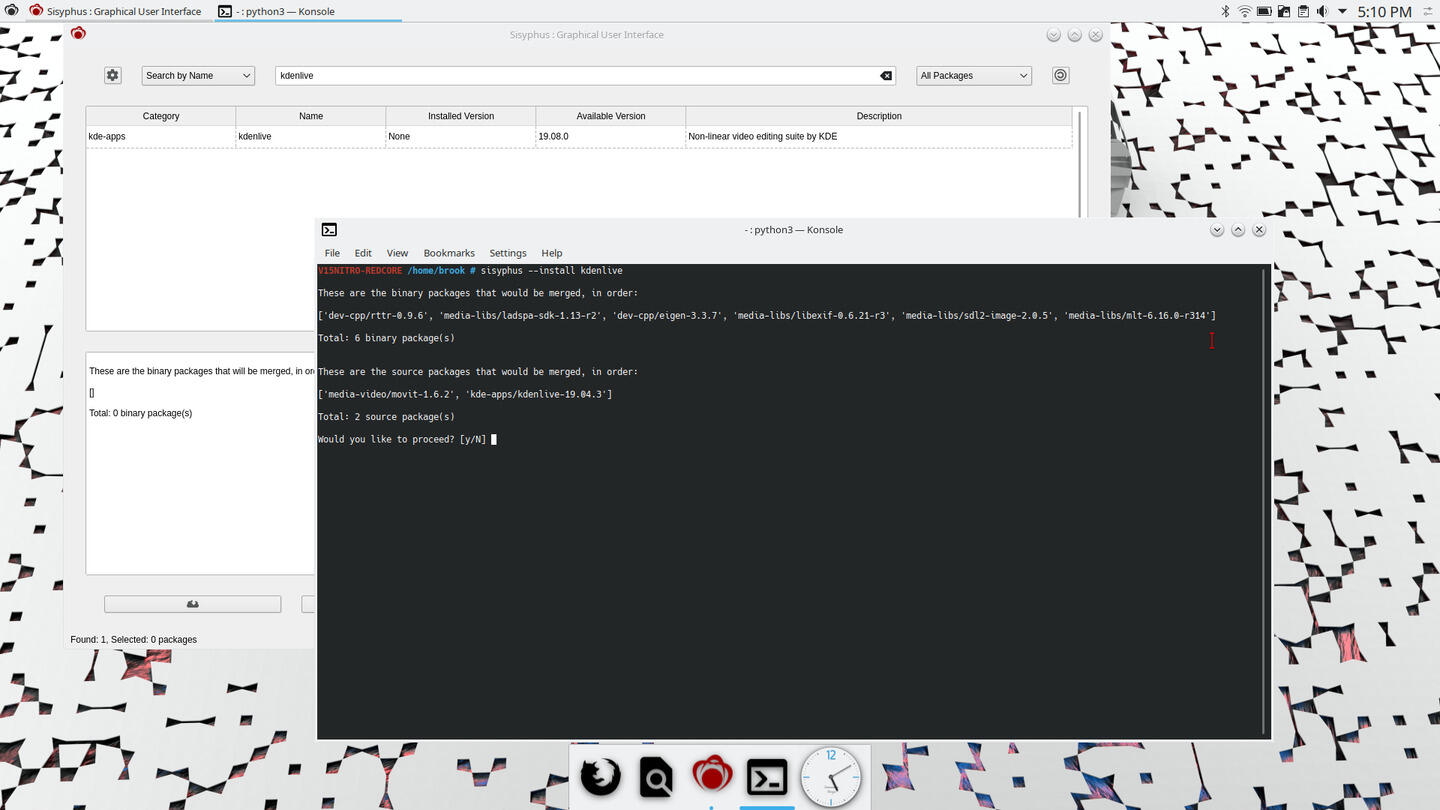This screenshot has width=1440, height=810.
Task: Select the kdenlive name cell in the table
Action: click(311, 136)
